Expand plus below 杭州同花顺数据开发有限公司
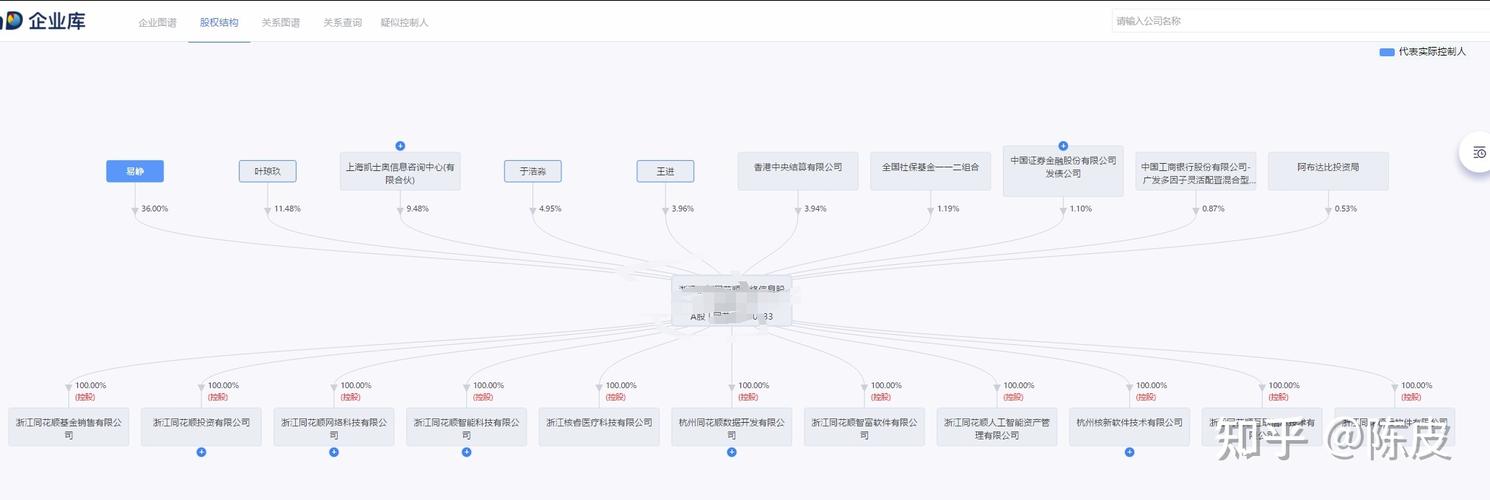The height and width of the screenshot is (500, 1490). [x=732, y=452]
